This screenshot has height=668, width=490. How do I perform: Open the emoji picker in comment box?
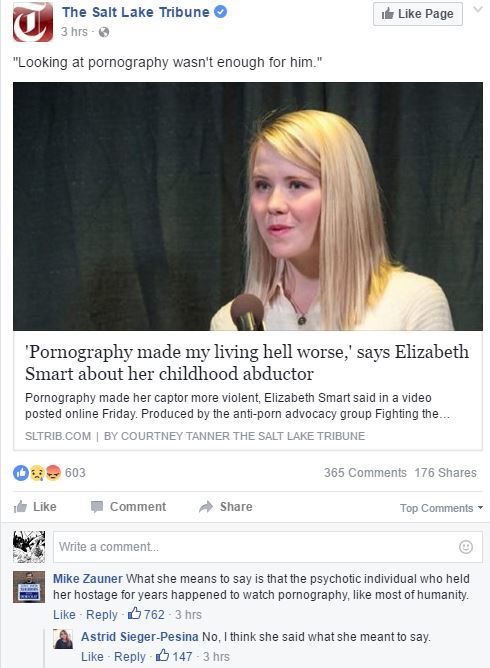point(466,547)
